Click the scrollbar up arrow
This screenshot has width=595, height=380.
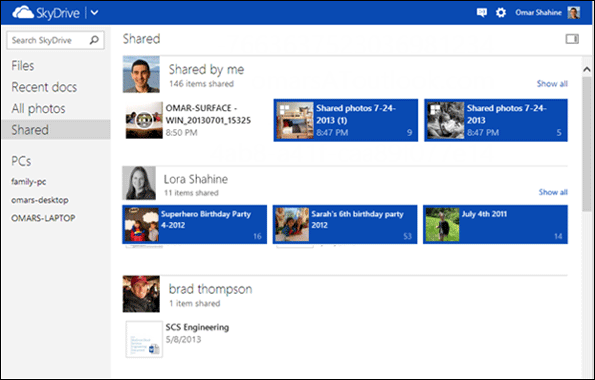pyautogui.click(x=587, y=69)
